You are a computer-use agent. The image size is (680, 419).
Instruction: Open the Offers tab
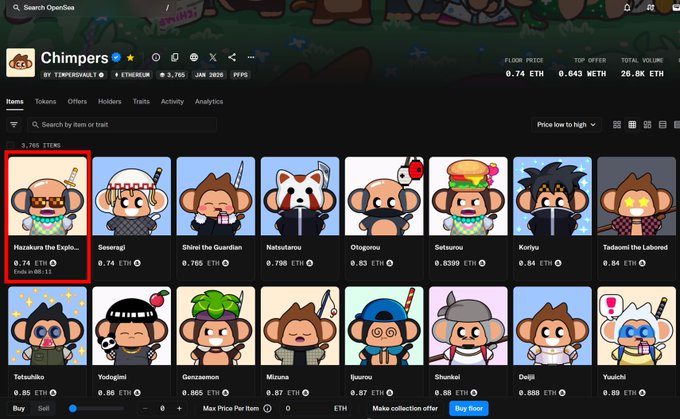pos(77,101)
